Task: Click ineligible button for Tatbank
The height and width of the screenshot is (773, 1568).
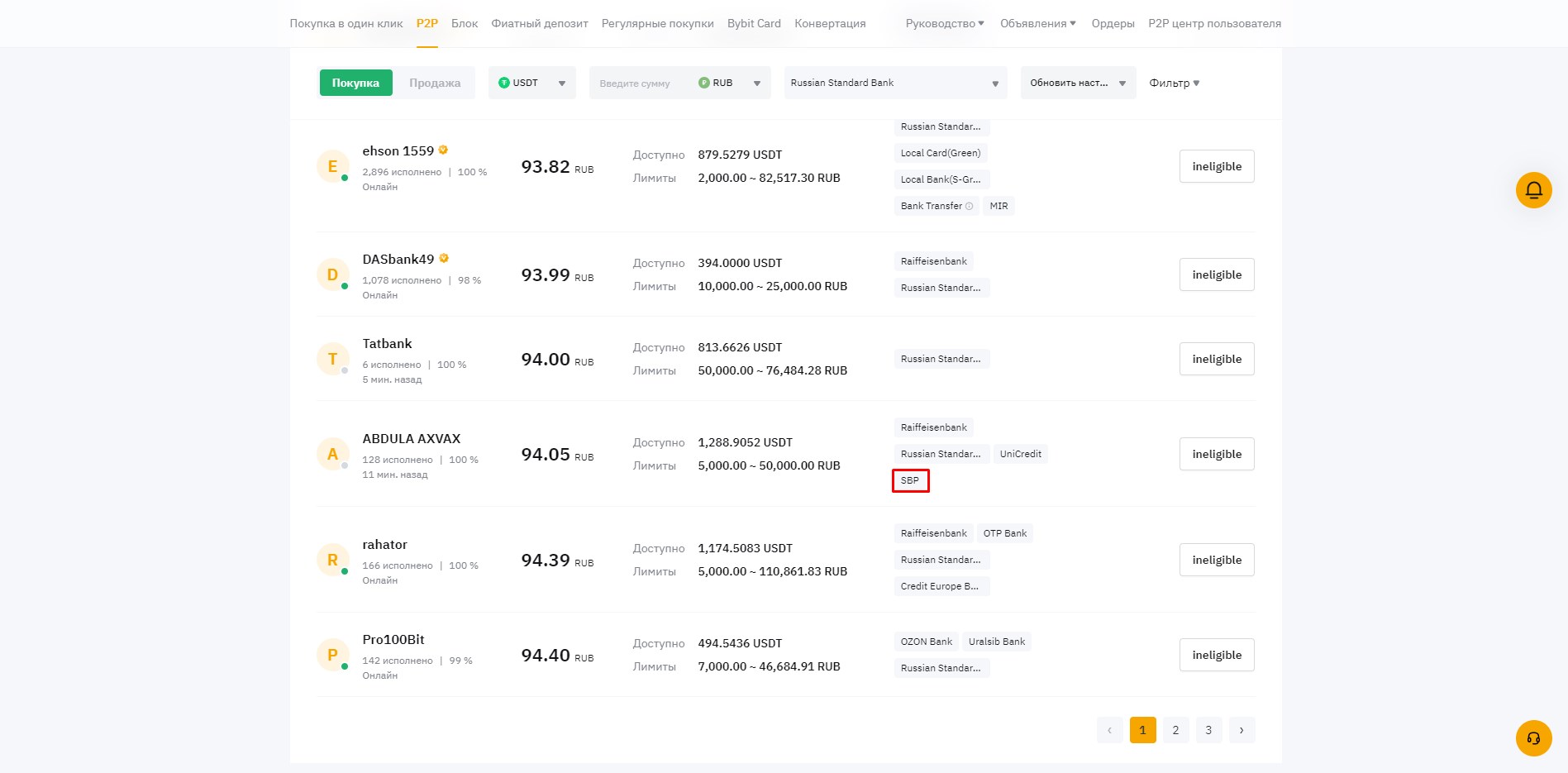Action: pyautogui.click(x=1217, y=359)
